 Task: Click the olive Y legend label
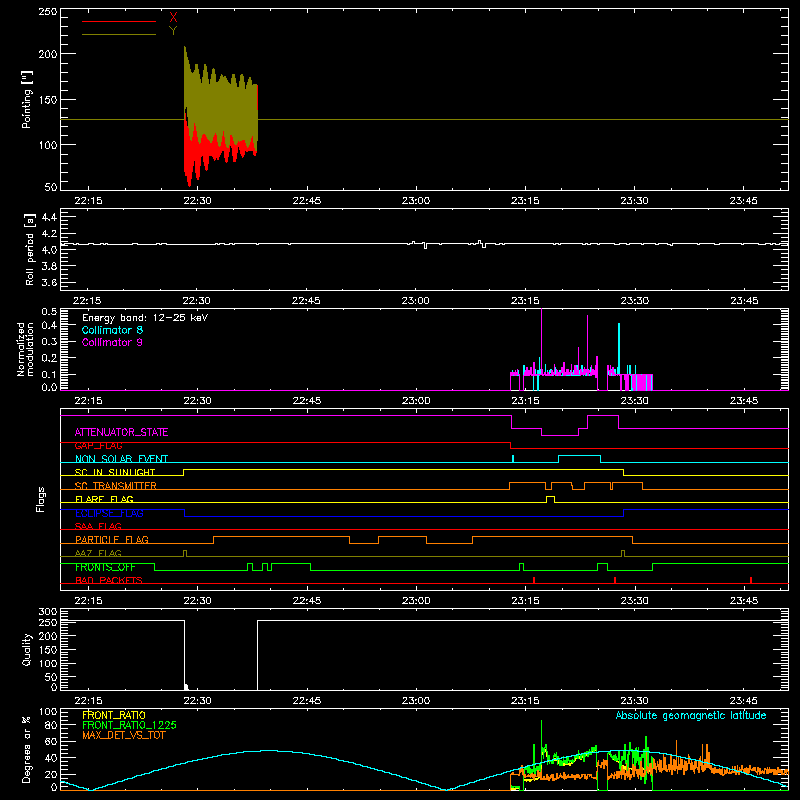click(173, 31)
